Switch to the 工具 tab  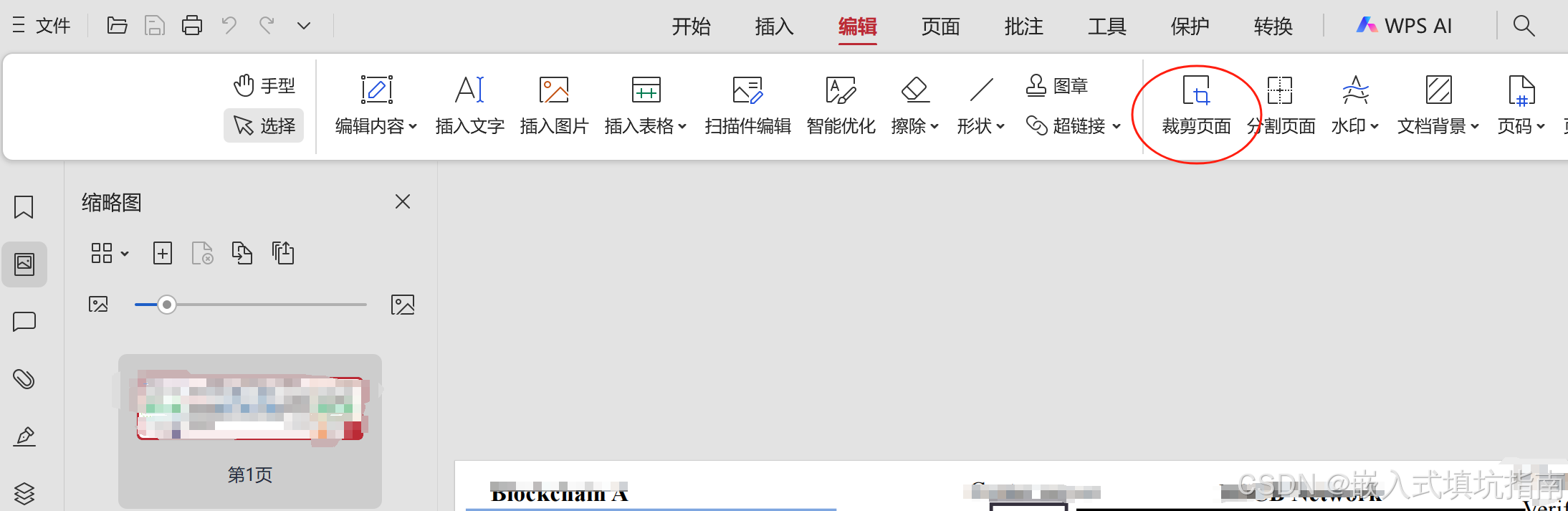[1107, 27]
